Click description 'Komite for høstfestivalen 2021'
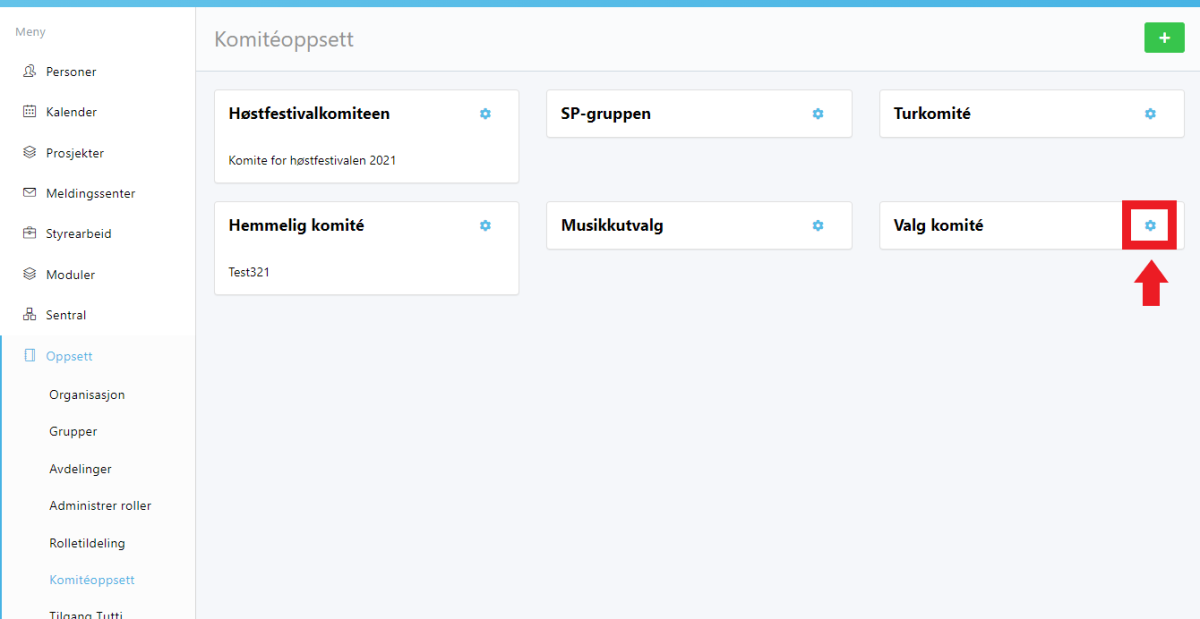This screenshot has height=619, width=1200. click(312, 160)
